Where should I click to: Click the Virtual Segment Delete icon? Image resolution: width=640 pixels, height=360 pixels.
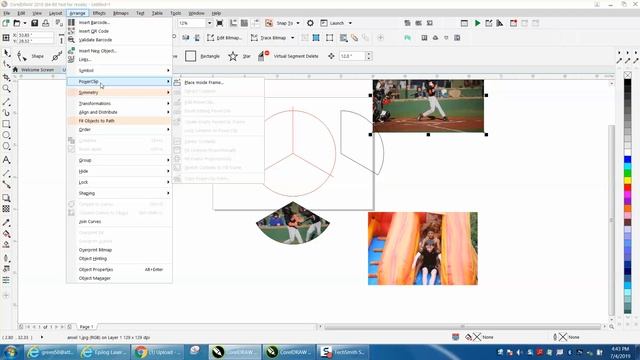tap(263, 56)
